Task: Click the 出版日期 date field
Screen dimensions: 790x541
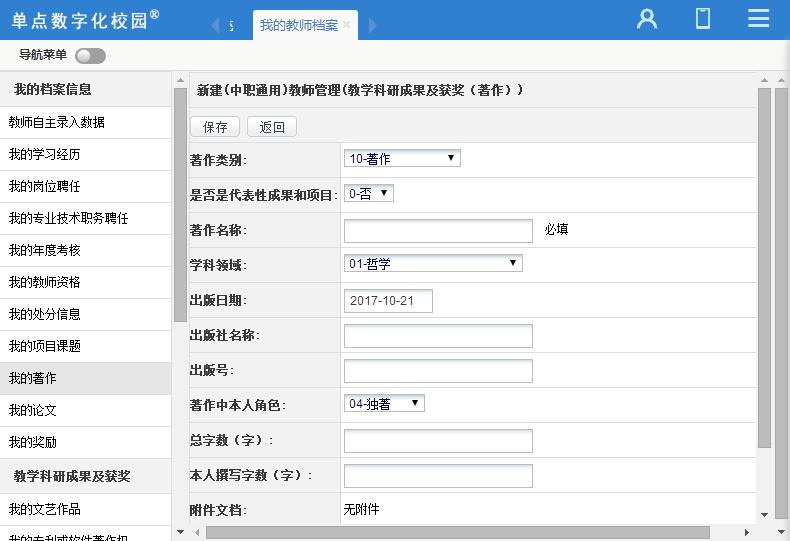Action: pyautogui.click(x=388, y=301)
